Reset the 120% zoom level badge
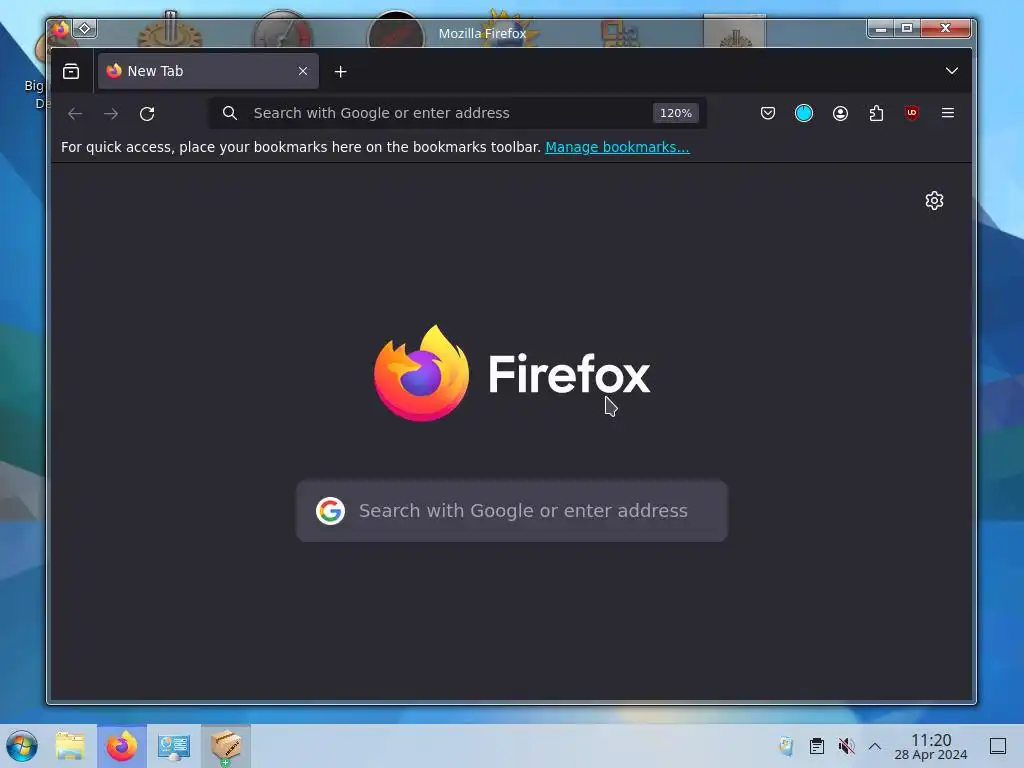The image size is (1024, 768). (675, 113)
